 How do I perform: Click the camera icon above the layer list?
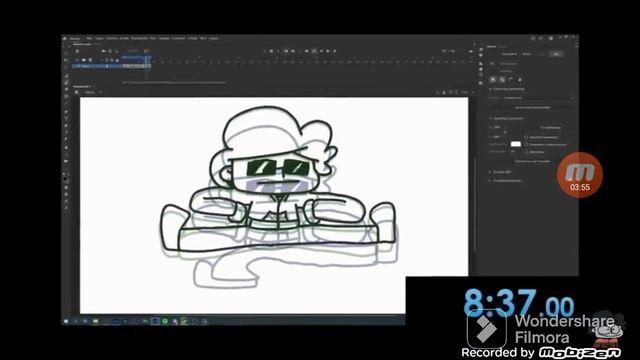(x=104, y=51)
